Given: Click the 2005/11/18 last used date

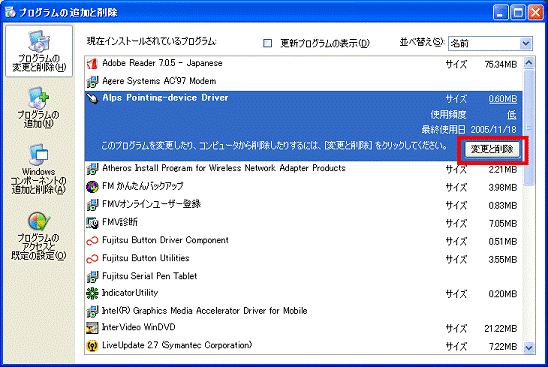Looking at the screenshot, I should pos(493,130).
